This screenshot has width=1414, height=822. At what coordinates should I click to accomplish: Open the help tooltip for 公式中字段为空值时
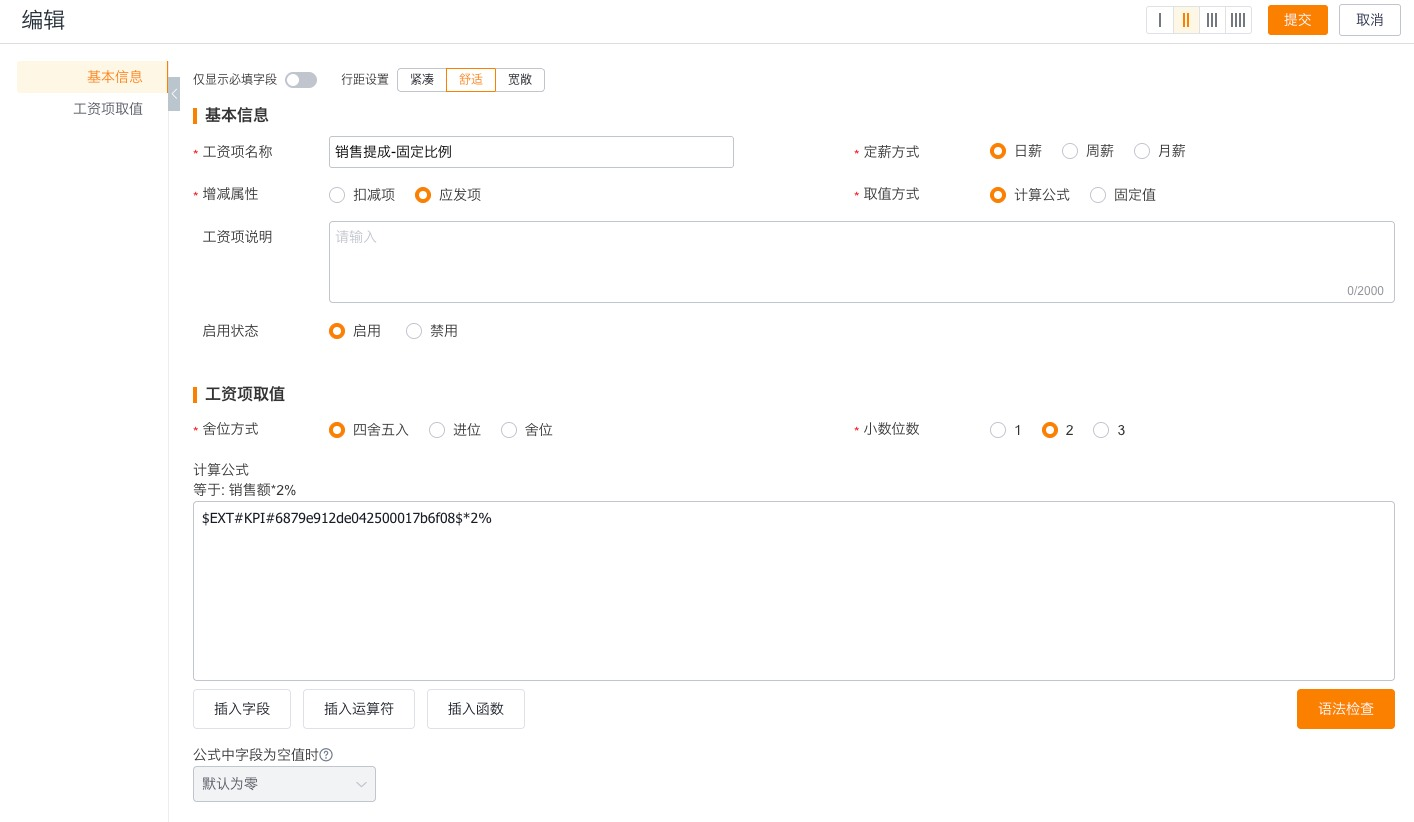(327, 755)
